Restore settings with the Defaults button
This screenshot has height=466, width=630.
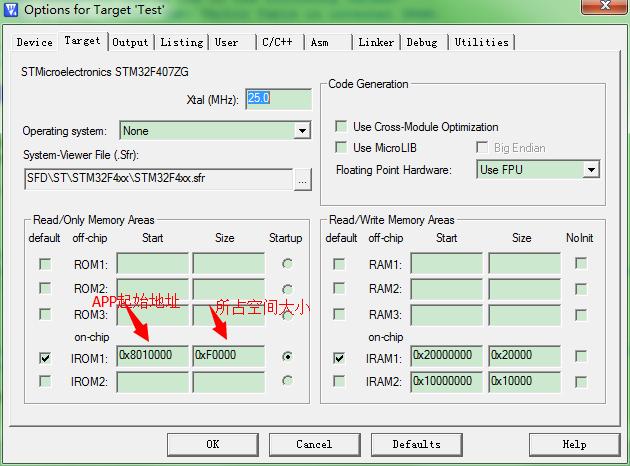click(417, 444)
